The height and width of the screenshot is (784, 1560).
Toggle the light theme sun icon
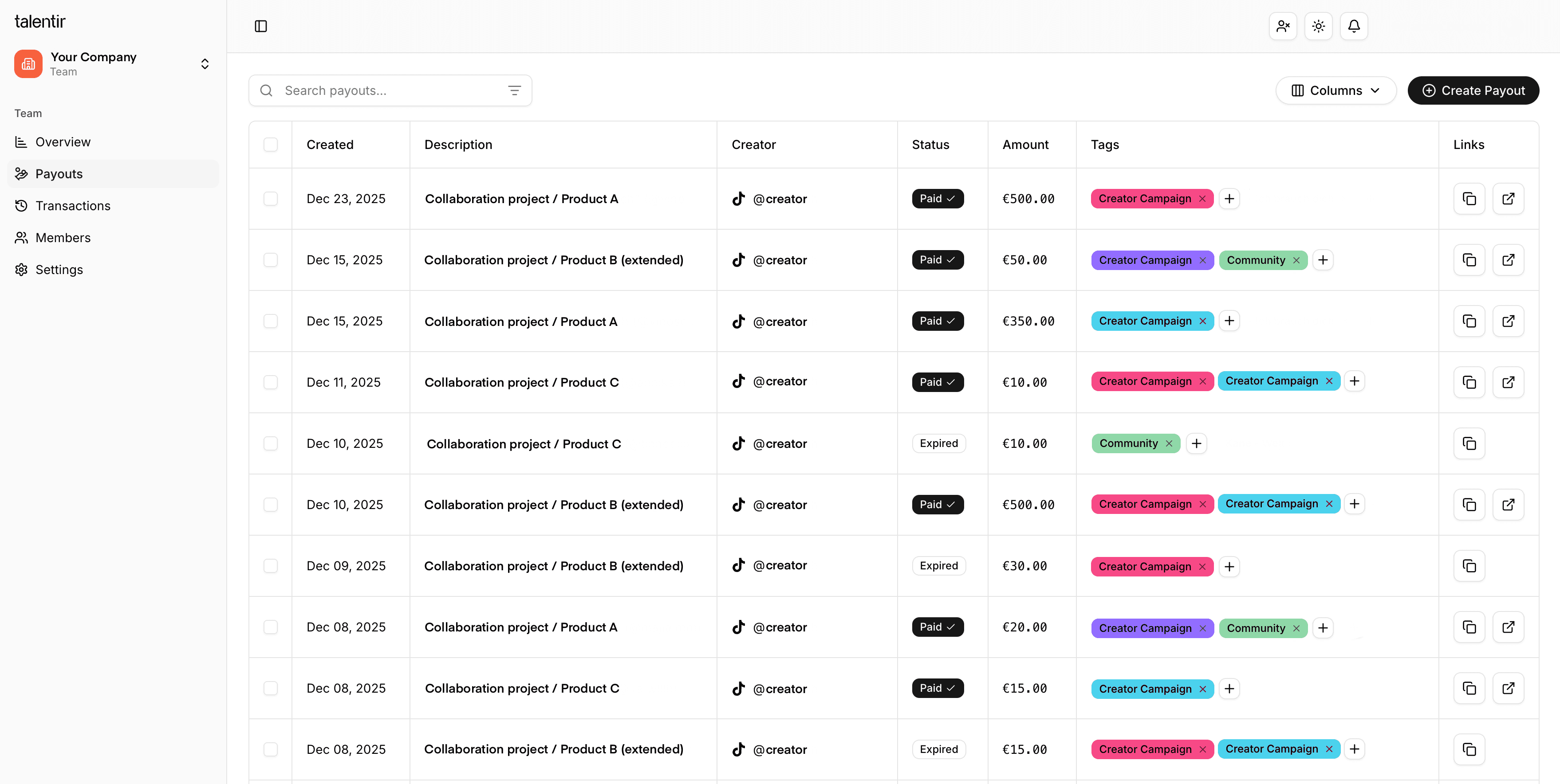pyautogui.click(x=1318, y=26)
